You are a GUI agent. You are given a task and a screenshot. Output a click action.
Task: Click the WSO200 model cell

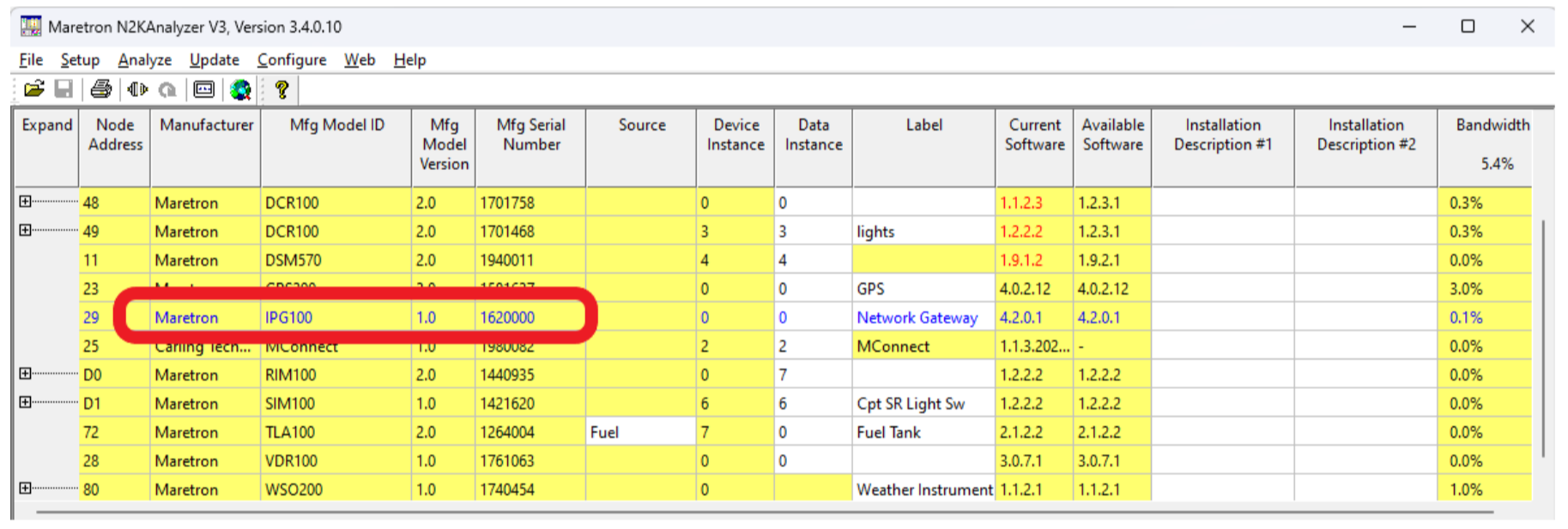point(336,489)
